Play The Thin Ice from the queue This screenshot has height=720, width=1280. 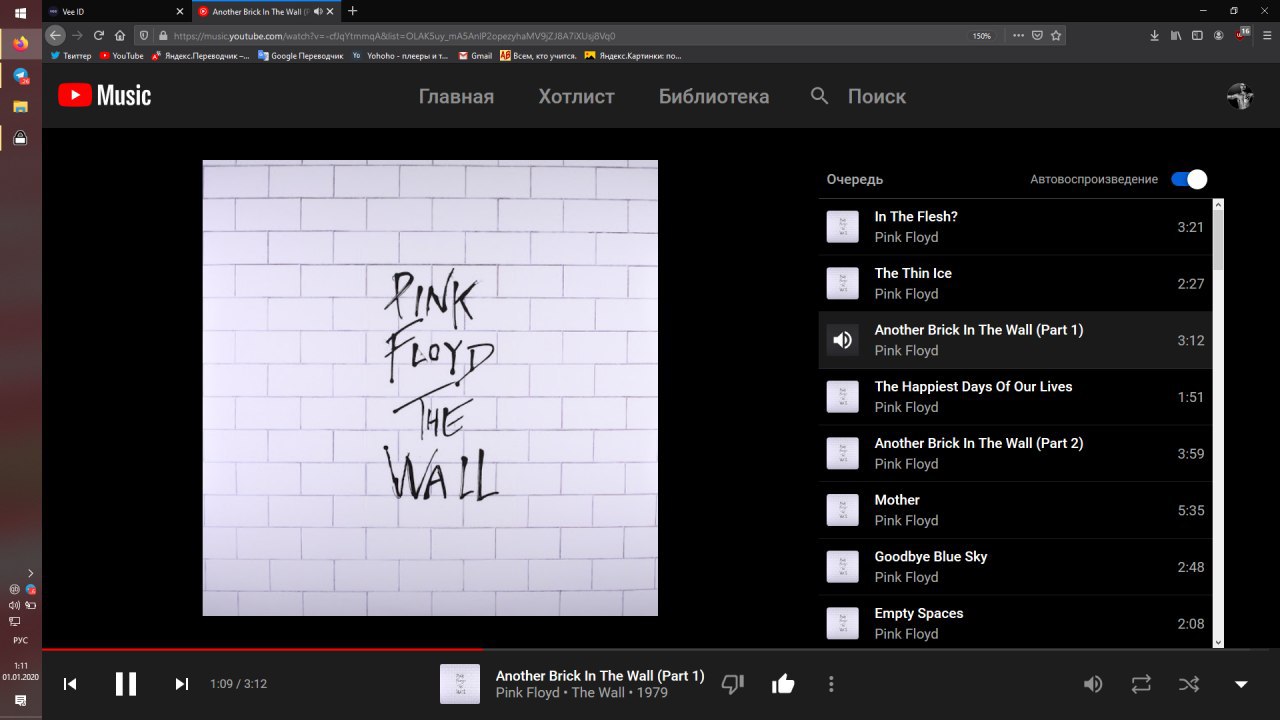[1015, 283]
